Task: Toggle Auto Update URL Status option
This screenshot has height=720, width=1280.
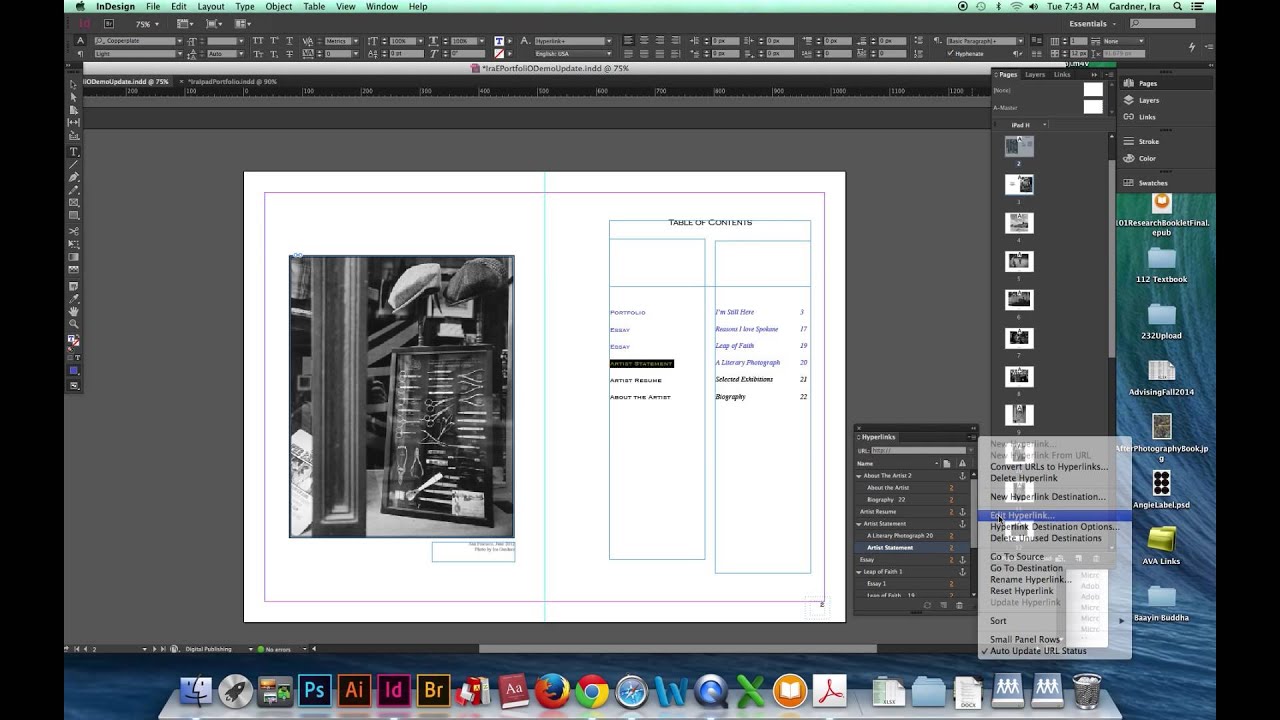Action: (x=1038, y=651)
